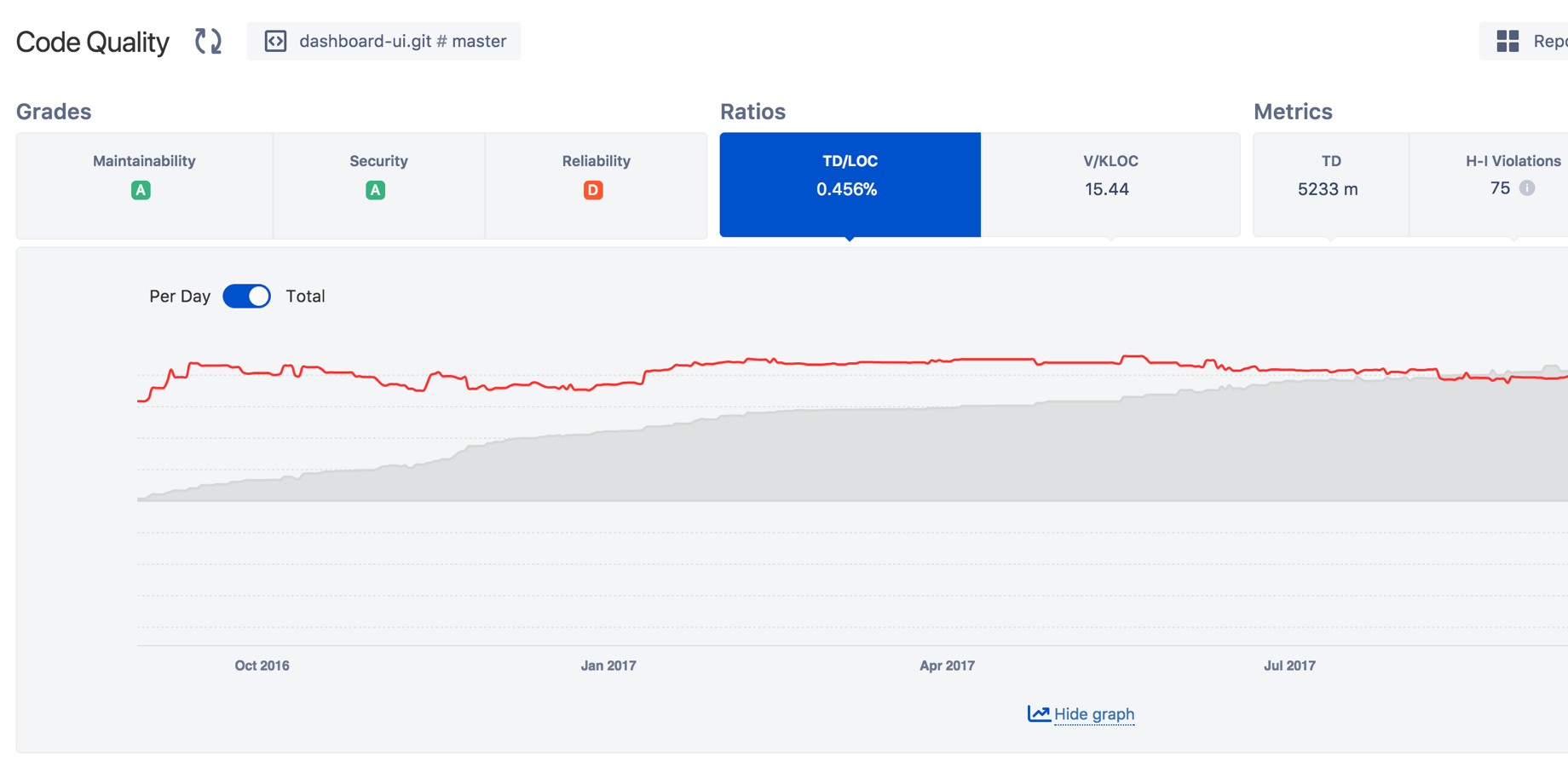Click the Hide graph link

(x=1094, y=714)
